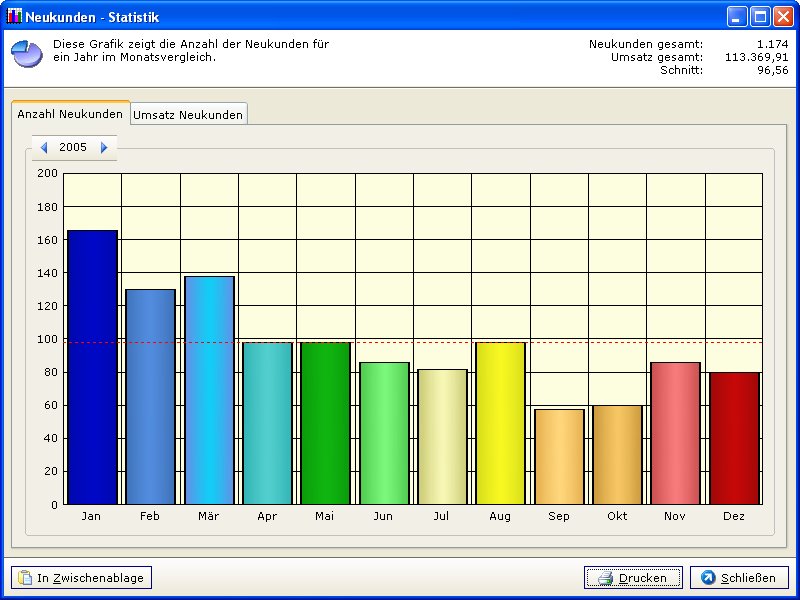Select the green Mai bar
800x600 pixels.
point(325,423)
